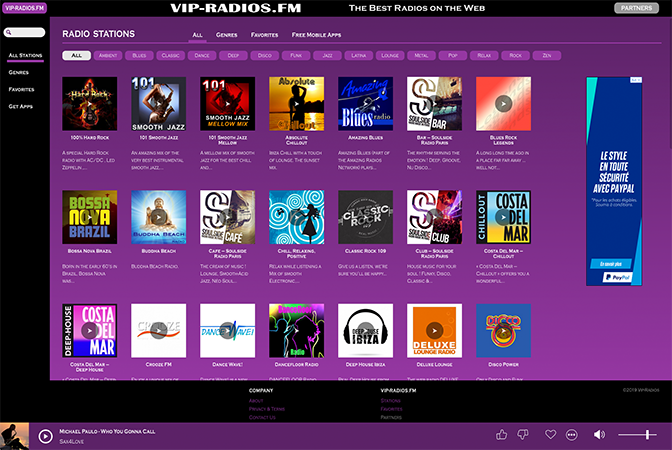Filter stations by Funk genre

[x=296, y=55]
